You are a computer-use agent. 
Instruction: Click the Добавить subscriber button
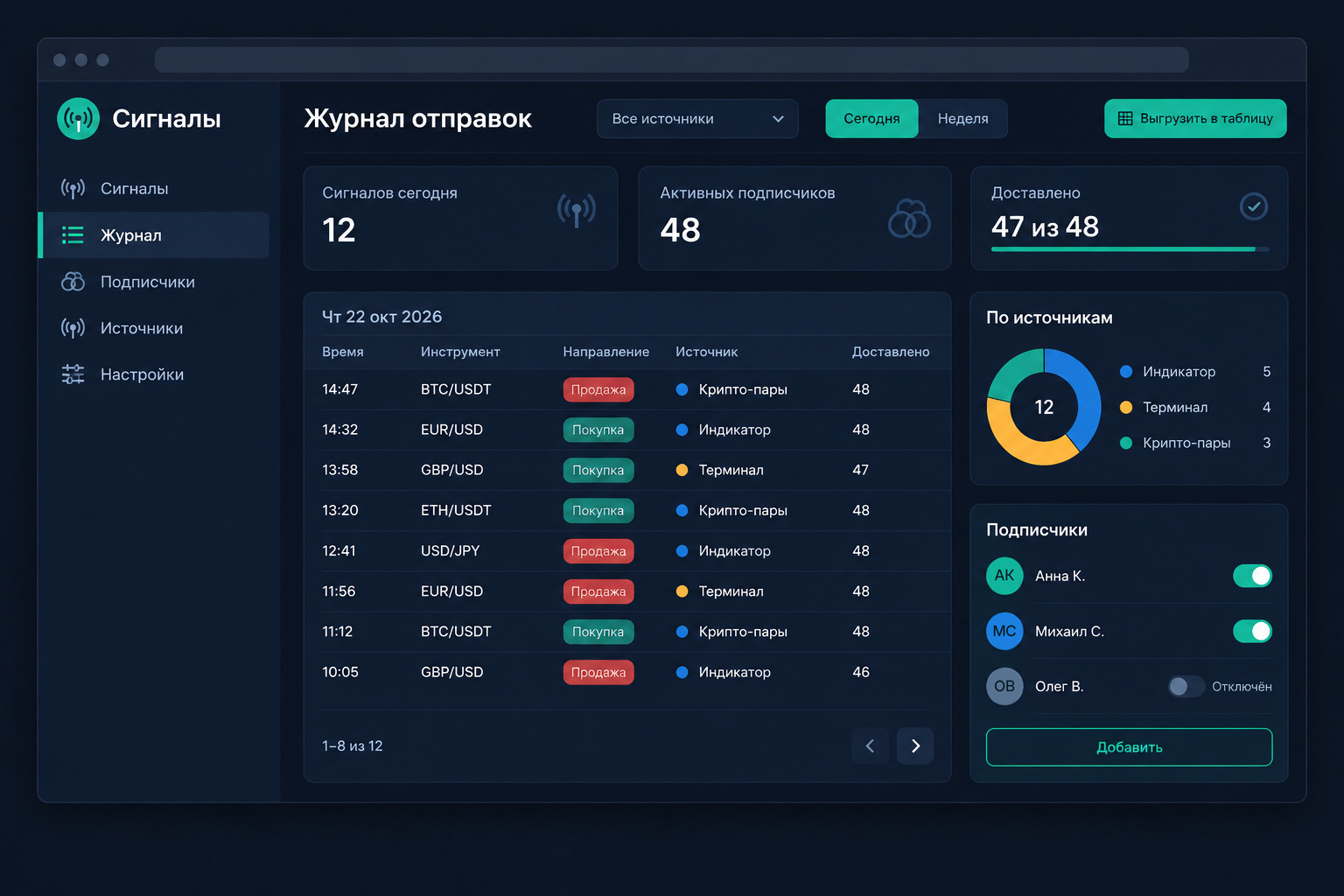pyautogui.click(x=1129, y=747)
